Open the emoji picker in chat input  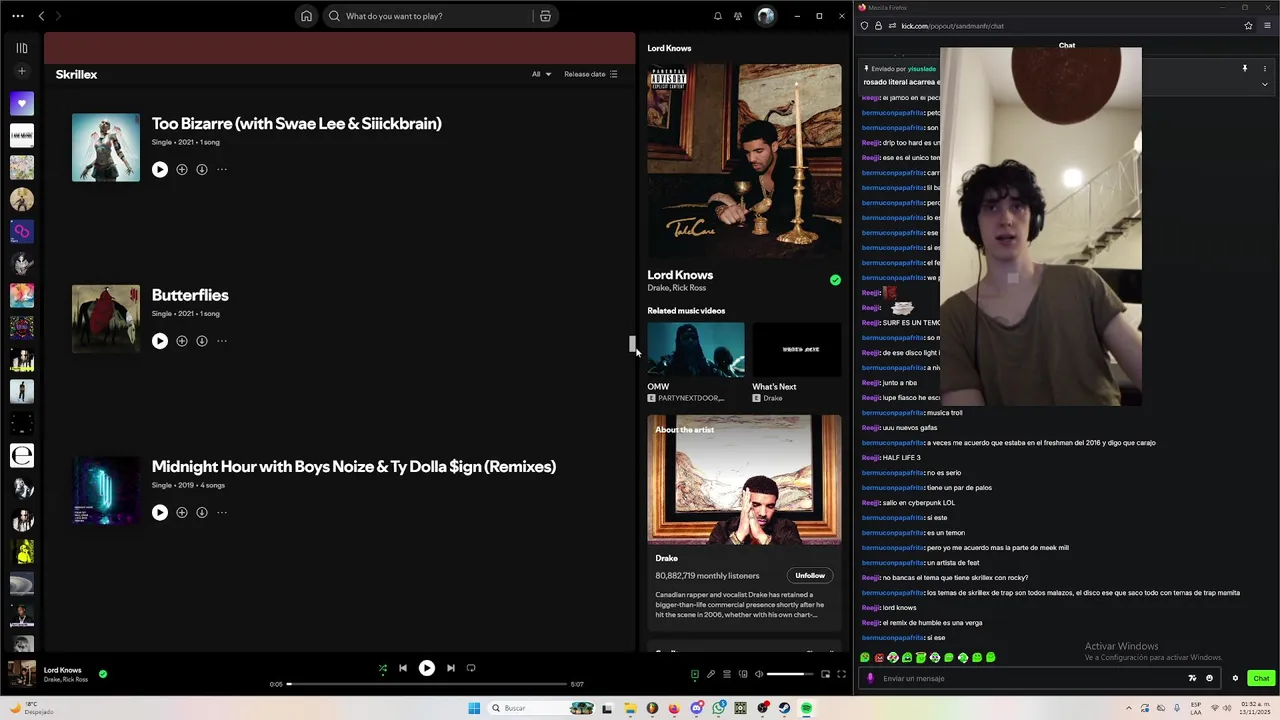tap(1209, 678)
